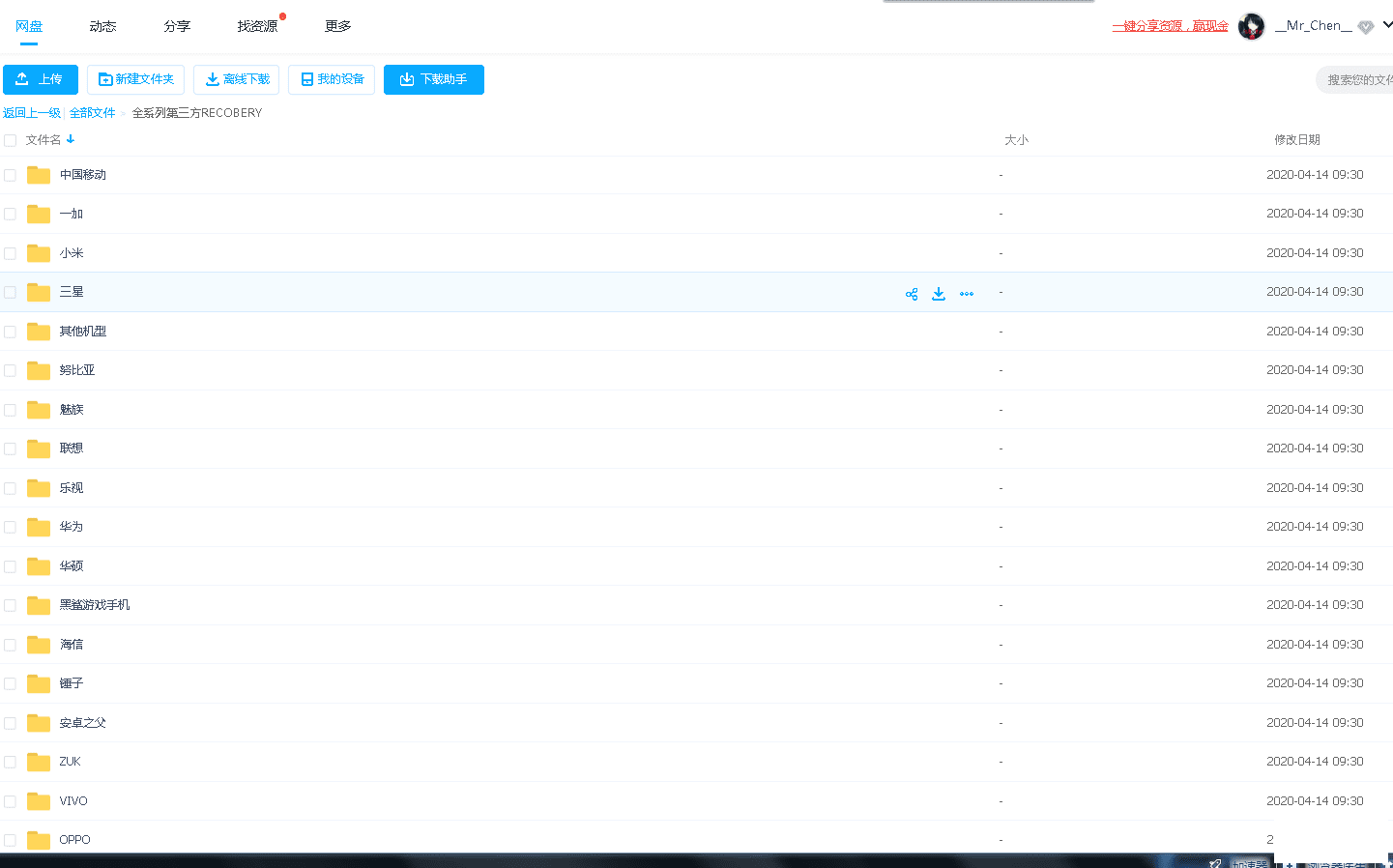The width and height of the screenshot is (1393, 868).
Task: Click the _Mr_Chen_ username
Action: (1314, 26)
